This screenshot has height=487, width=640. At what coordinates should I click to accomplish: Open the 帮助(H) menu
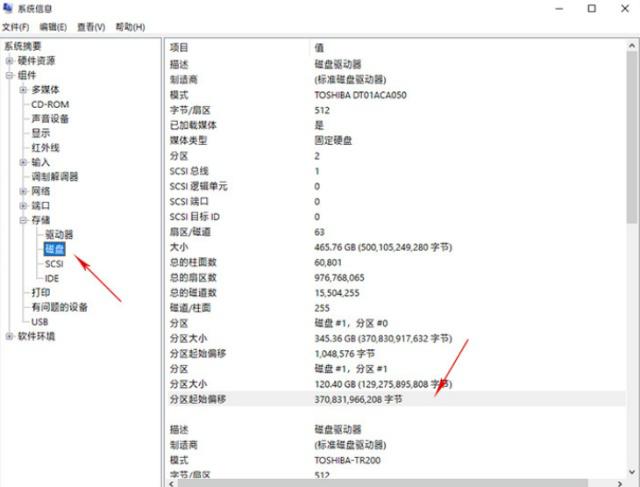pos(130,27)
